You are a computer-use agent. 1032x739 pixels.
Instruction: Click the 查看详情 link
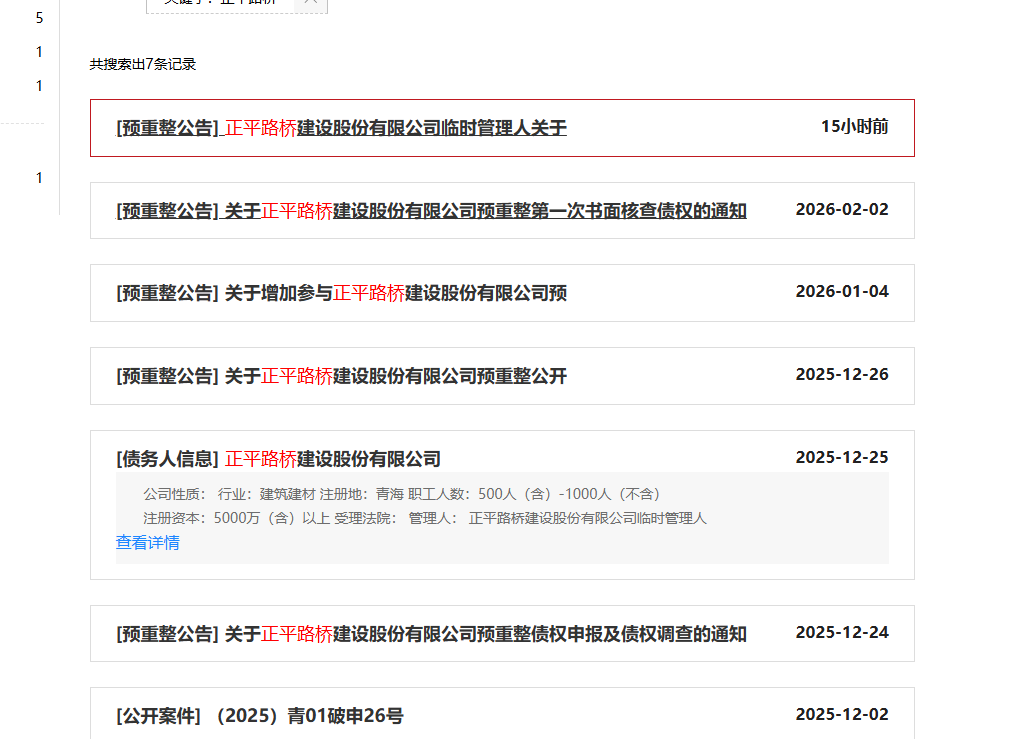[147, 543]
